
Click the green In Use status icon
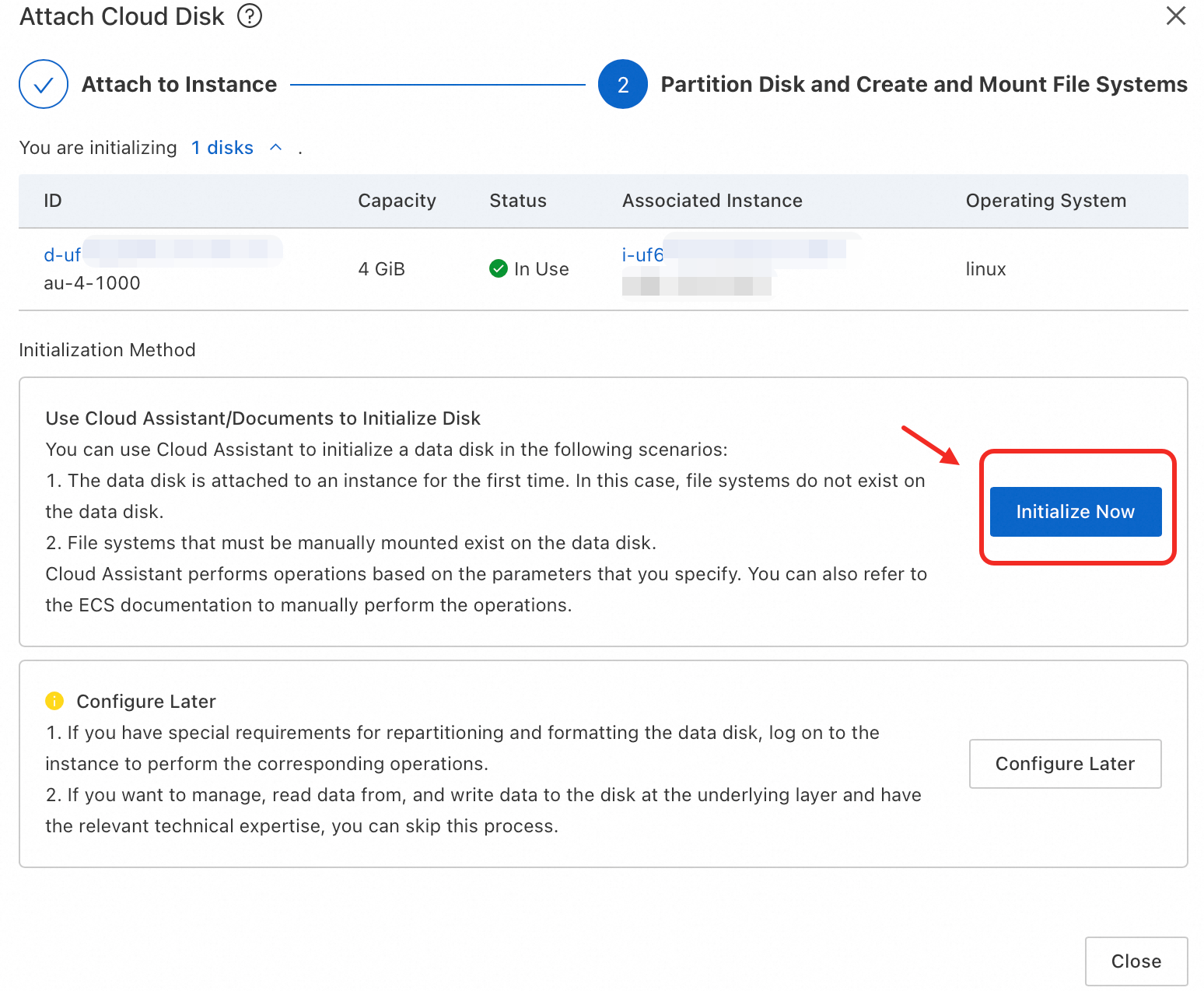click(x=499, y=269)
